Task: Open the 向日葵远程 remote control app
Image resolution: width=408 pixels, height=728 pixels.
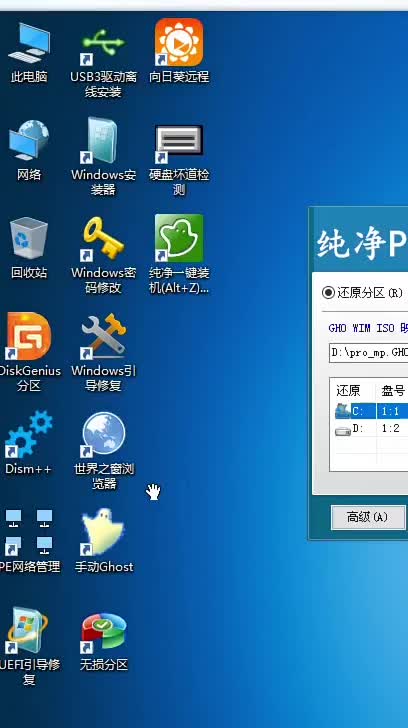Action: (179, 52)
